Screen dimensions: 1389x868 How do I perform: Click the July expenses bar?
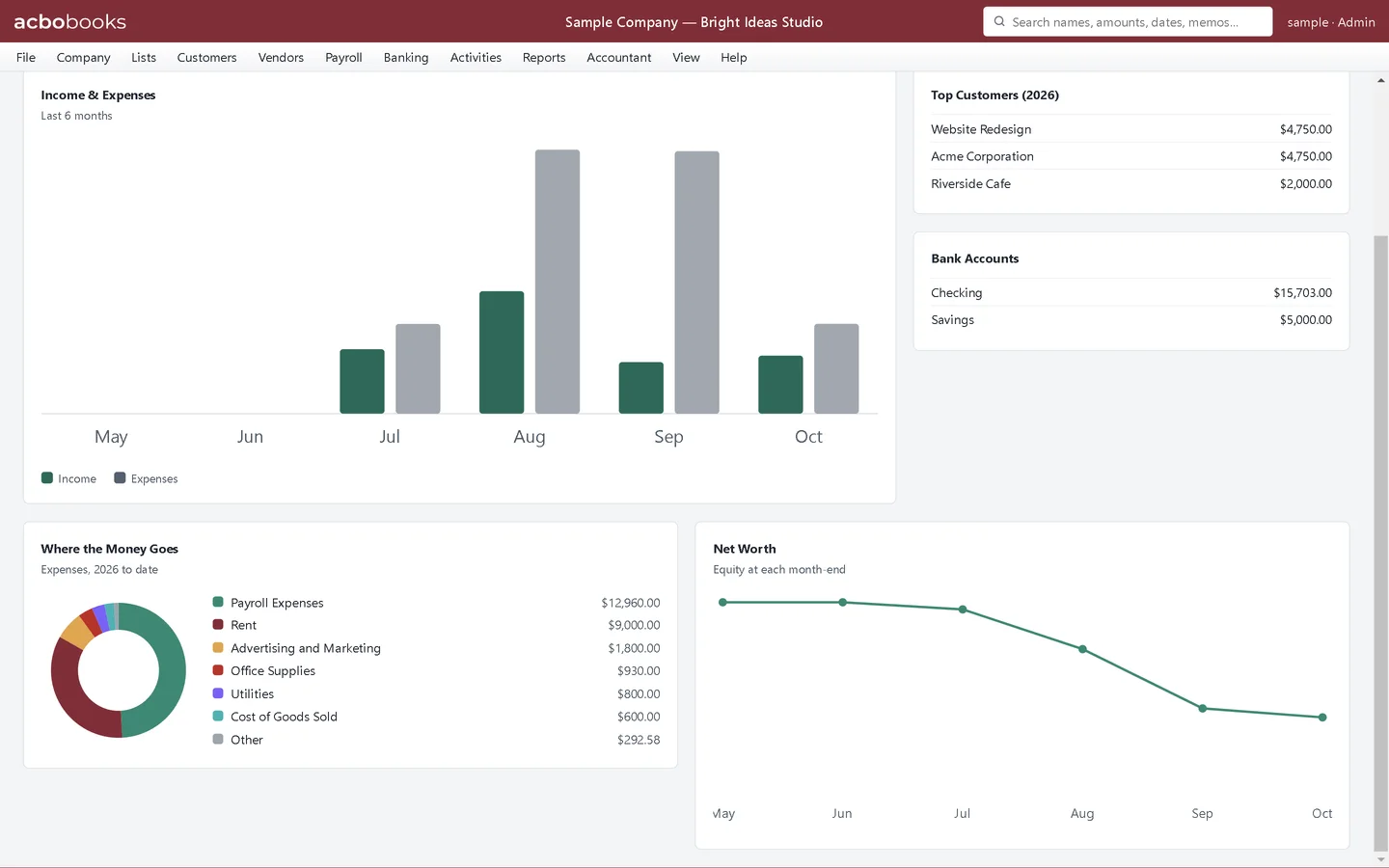pos(418,368)
